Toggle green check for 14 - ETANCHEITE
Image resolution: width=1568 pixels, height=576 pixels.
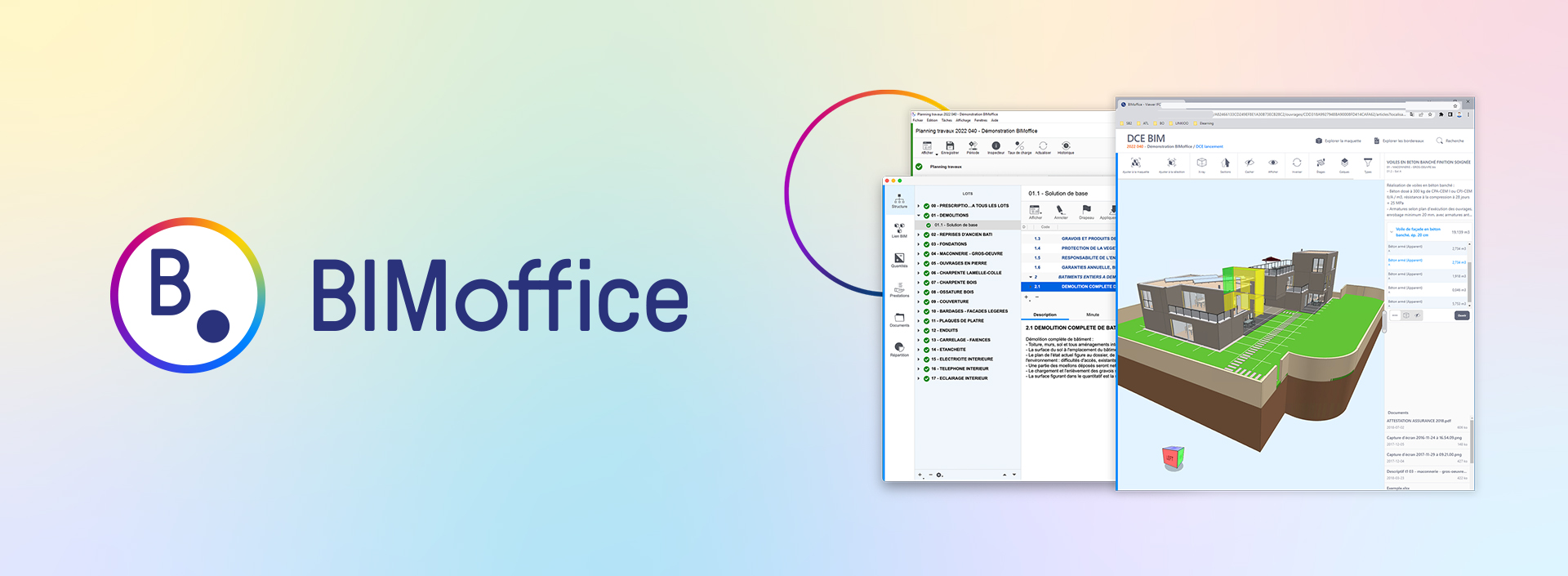tap(927, 350)
